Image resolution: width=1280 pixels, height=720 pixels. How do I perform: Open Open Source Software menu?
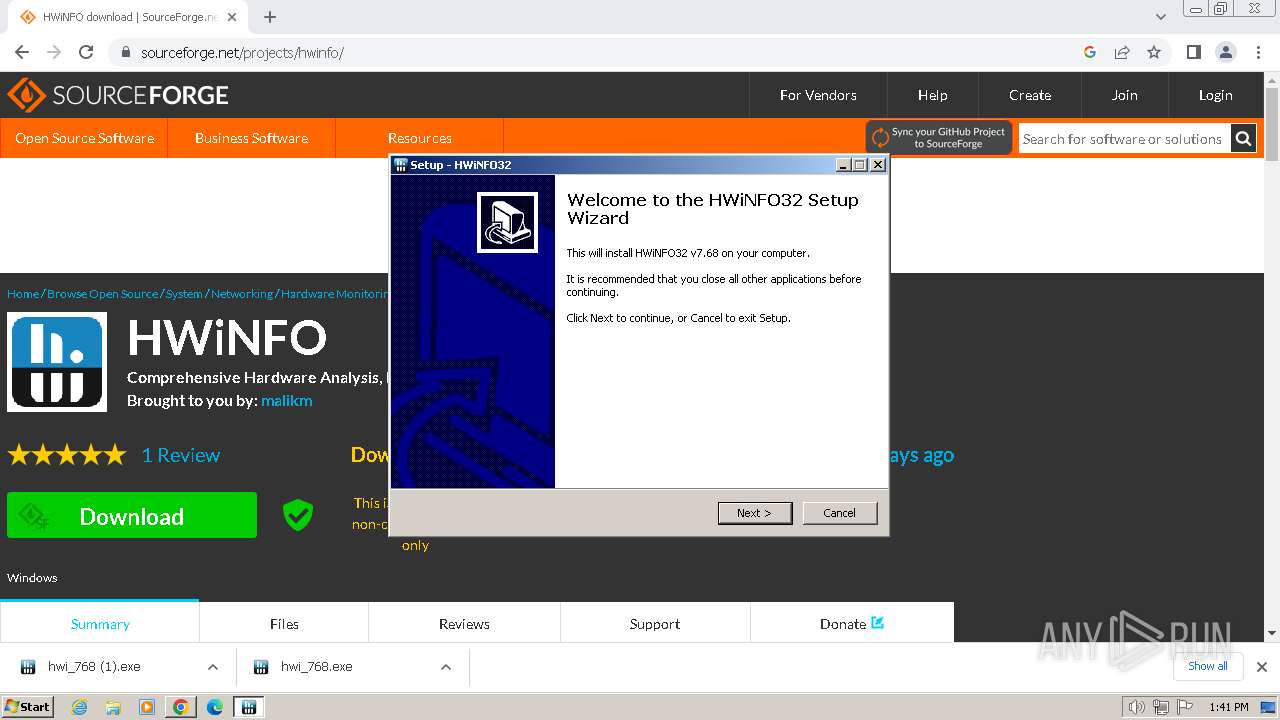coord(84,138)
